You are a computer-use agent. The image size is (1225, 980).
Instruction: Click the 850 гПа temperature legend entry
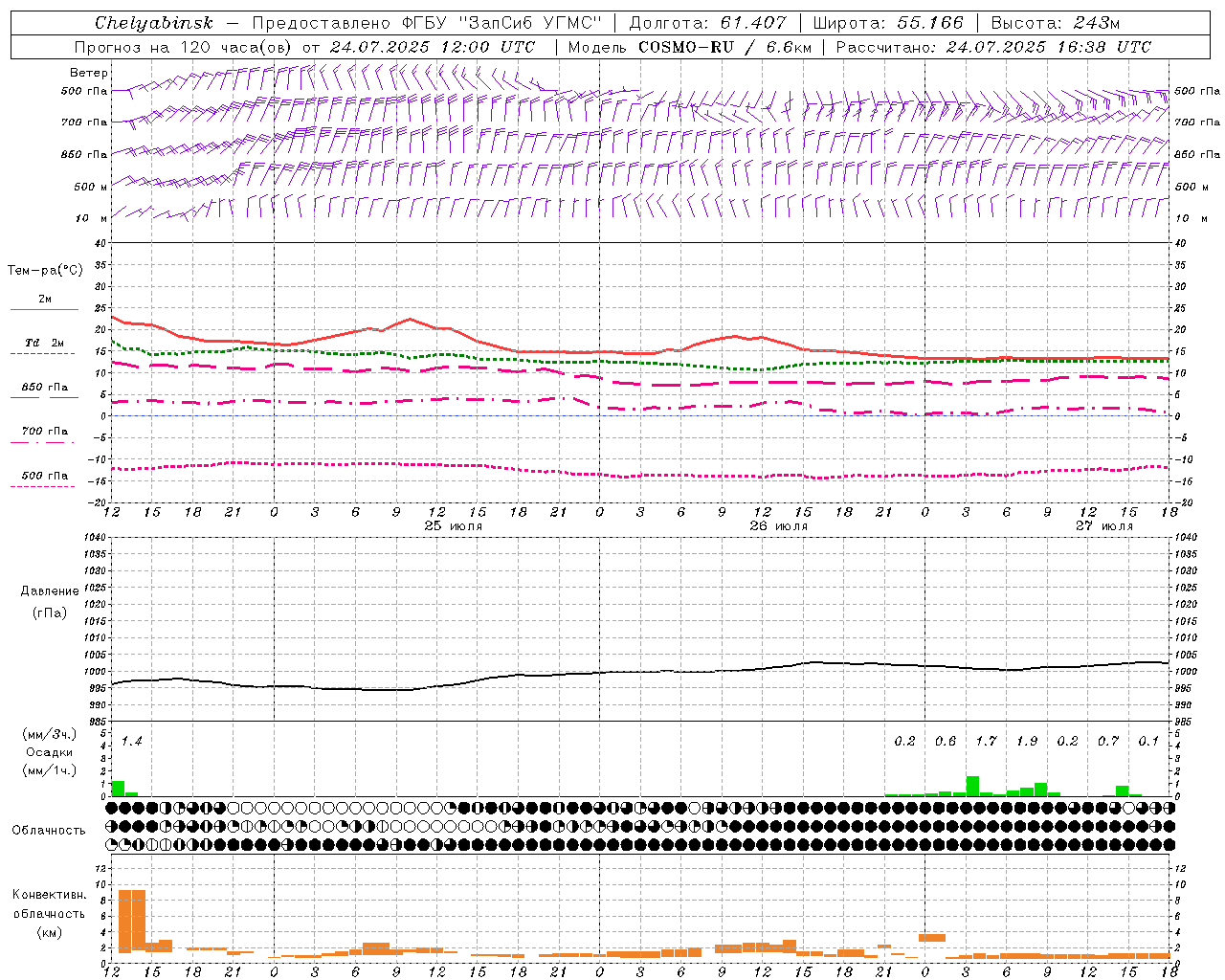(x=45, y=388)
